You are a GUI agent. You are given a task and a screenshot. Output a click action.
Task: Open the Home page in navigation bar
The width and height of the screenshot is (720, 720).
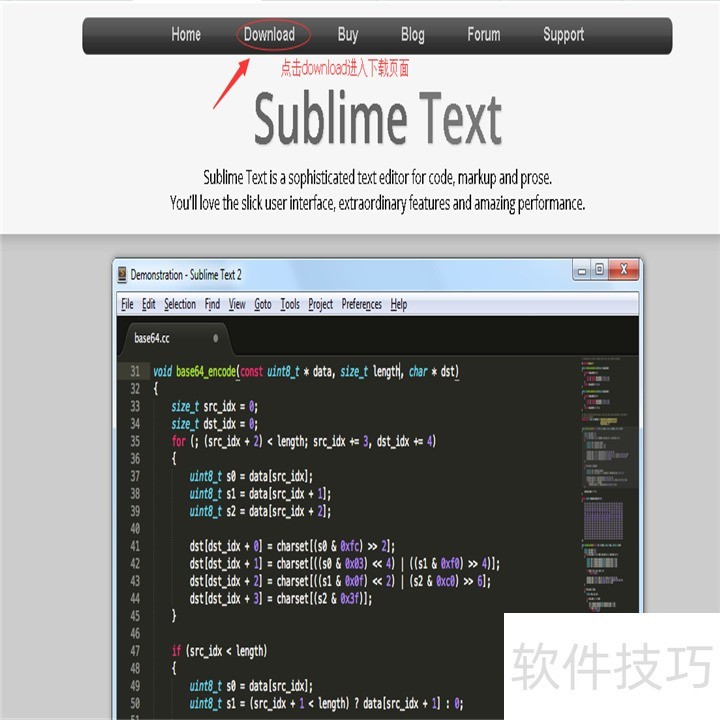tap(186, 34)
